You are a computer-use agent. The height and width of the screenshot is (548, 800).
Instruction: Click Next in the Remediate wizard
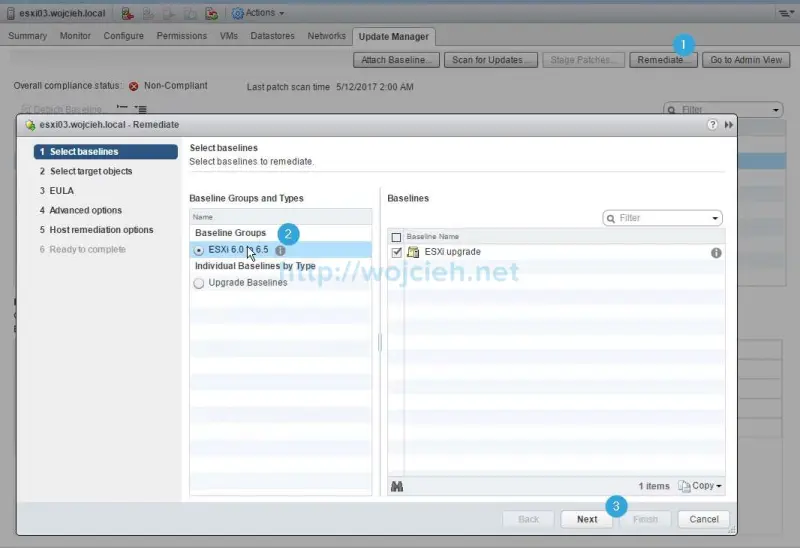(x=587, y=519)
